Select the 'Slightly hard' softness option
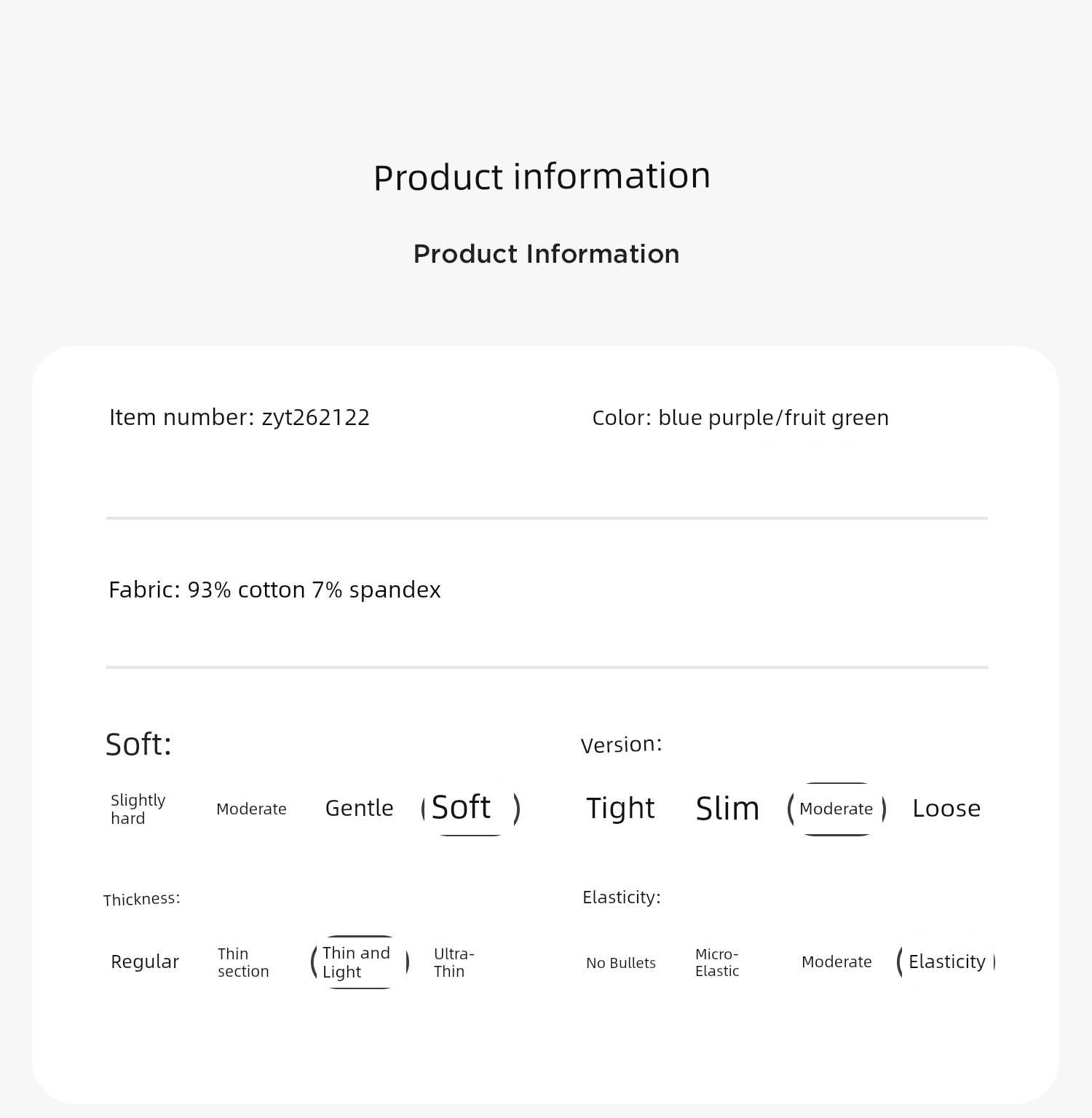The height and width of the screenshot is (1118, 1092). click(138, 809)
